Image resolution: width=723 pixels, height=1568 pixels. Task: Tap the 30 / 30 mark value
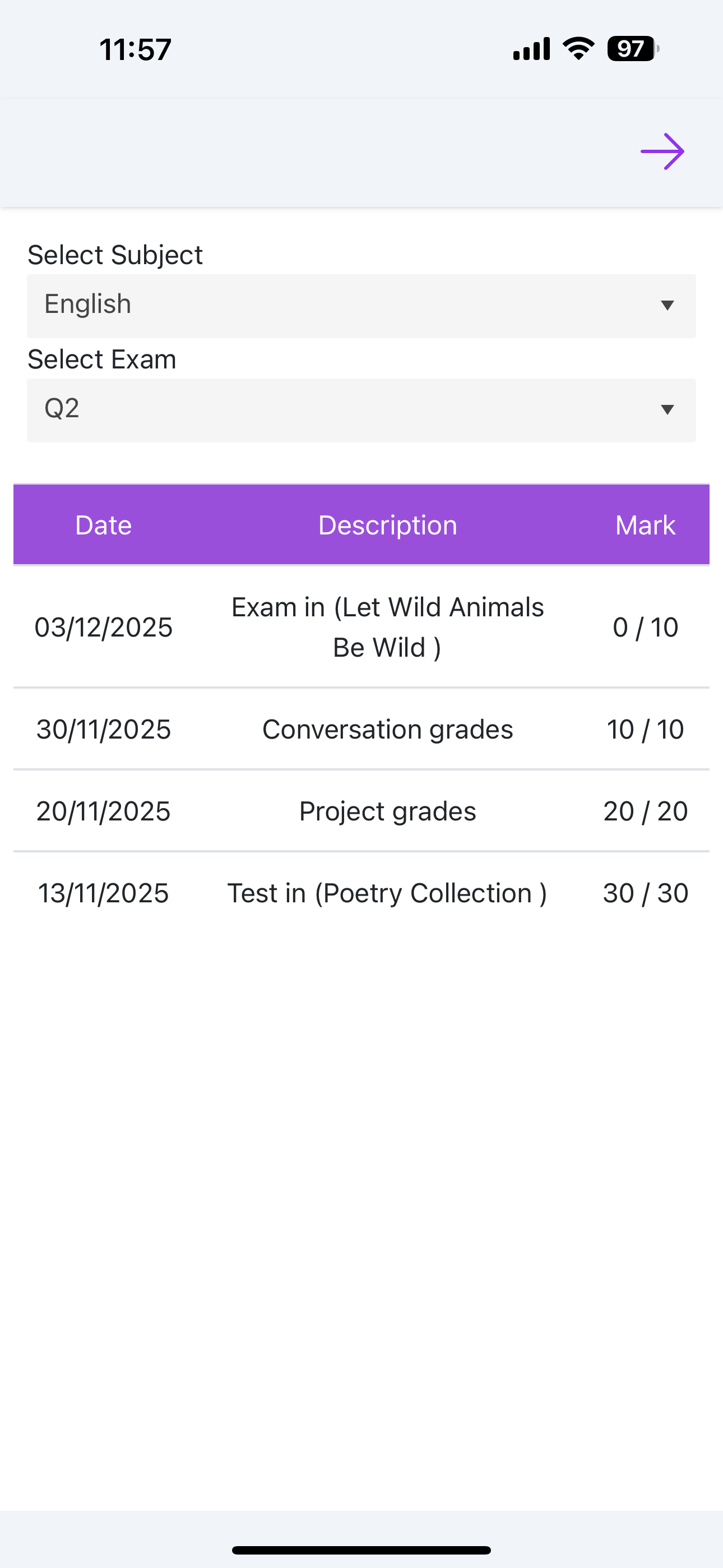coord(645,893)
